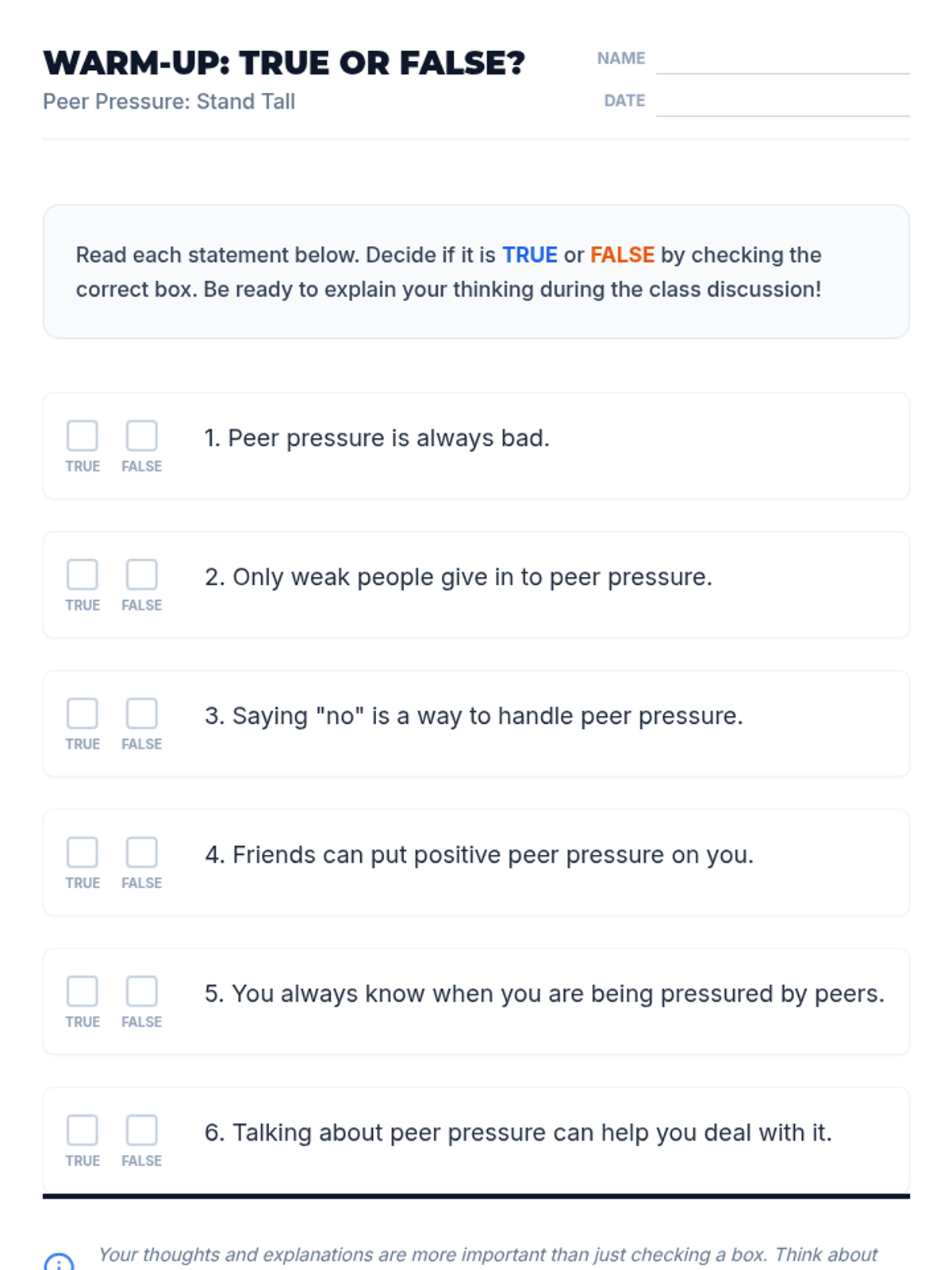Check FALSE for statement 5 about being pressured
This screenshot has height=1270, width=952.
(x=142, y=991)
